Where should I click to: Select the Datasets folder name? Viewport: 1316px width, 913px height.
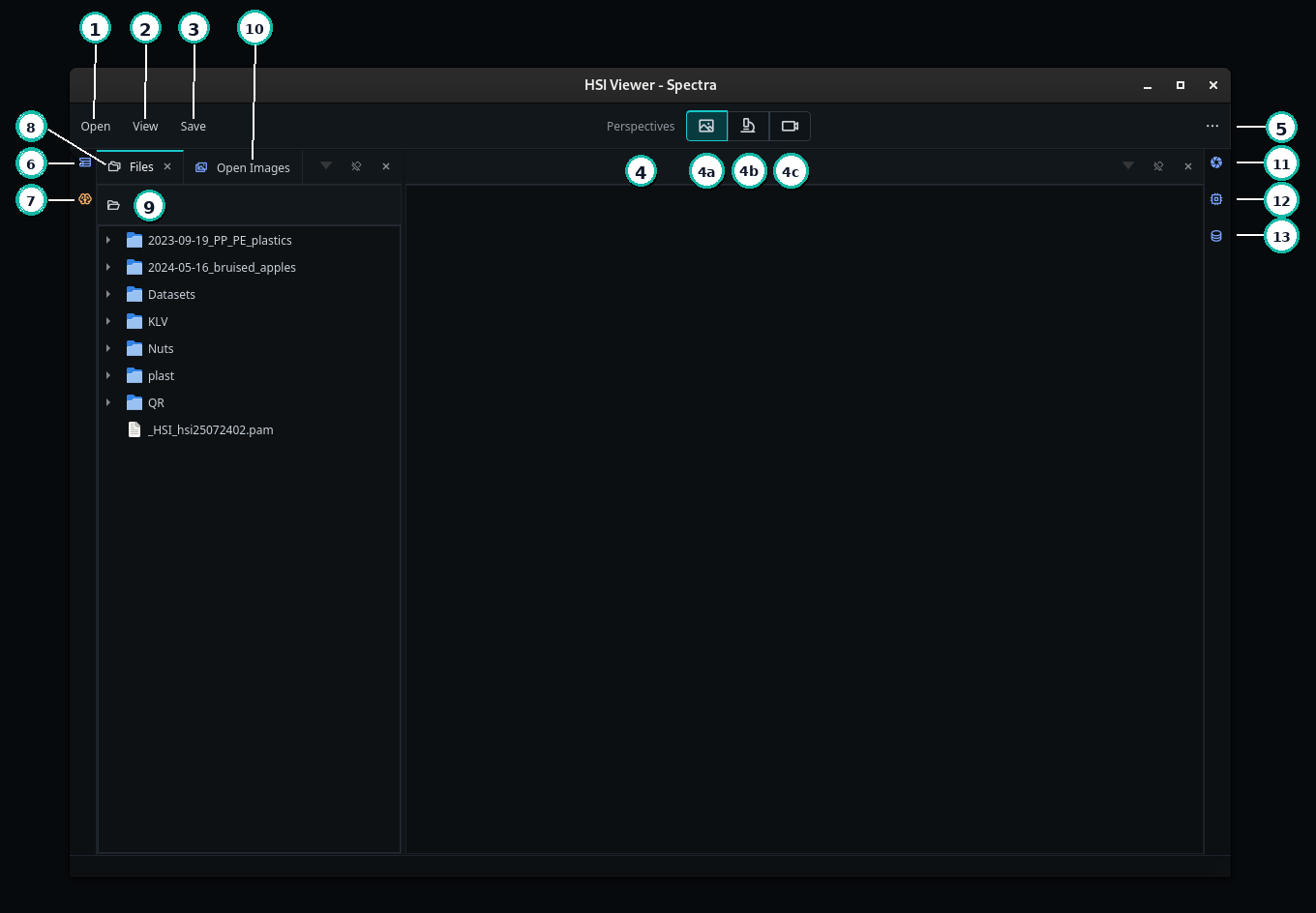[171, 294]
